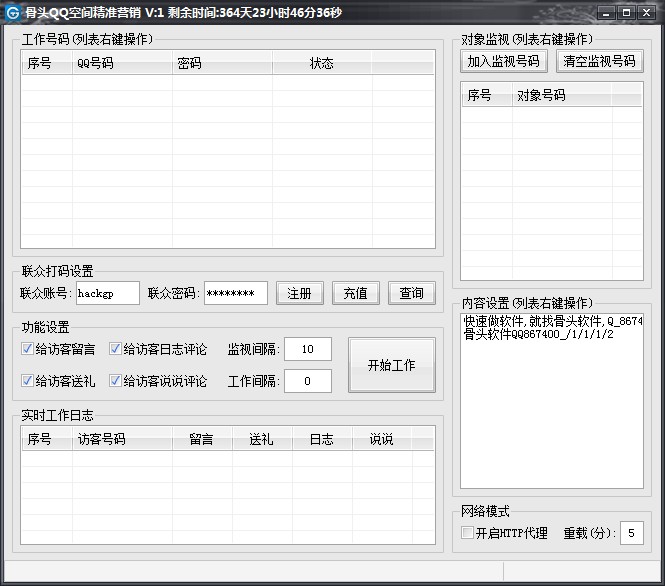Image resolution: width=665 pixels, height=586 pixels.
Task: Click the 对象号码 column header
Action: [x=562, y=95]
